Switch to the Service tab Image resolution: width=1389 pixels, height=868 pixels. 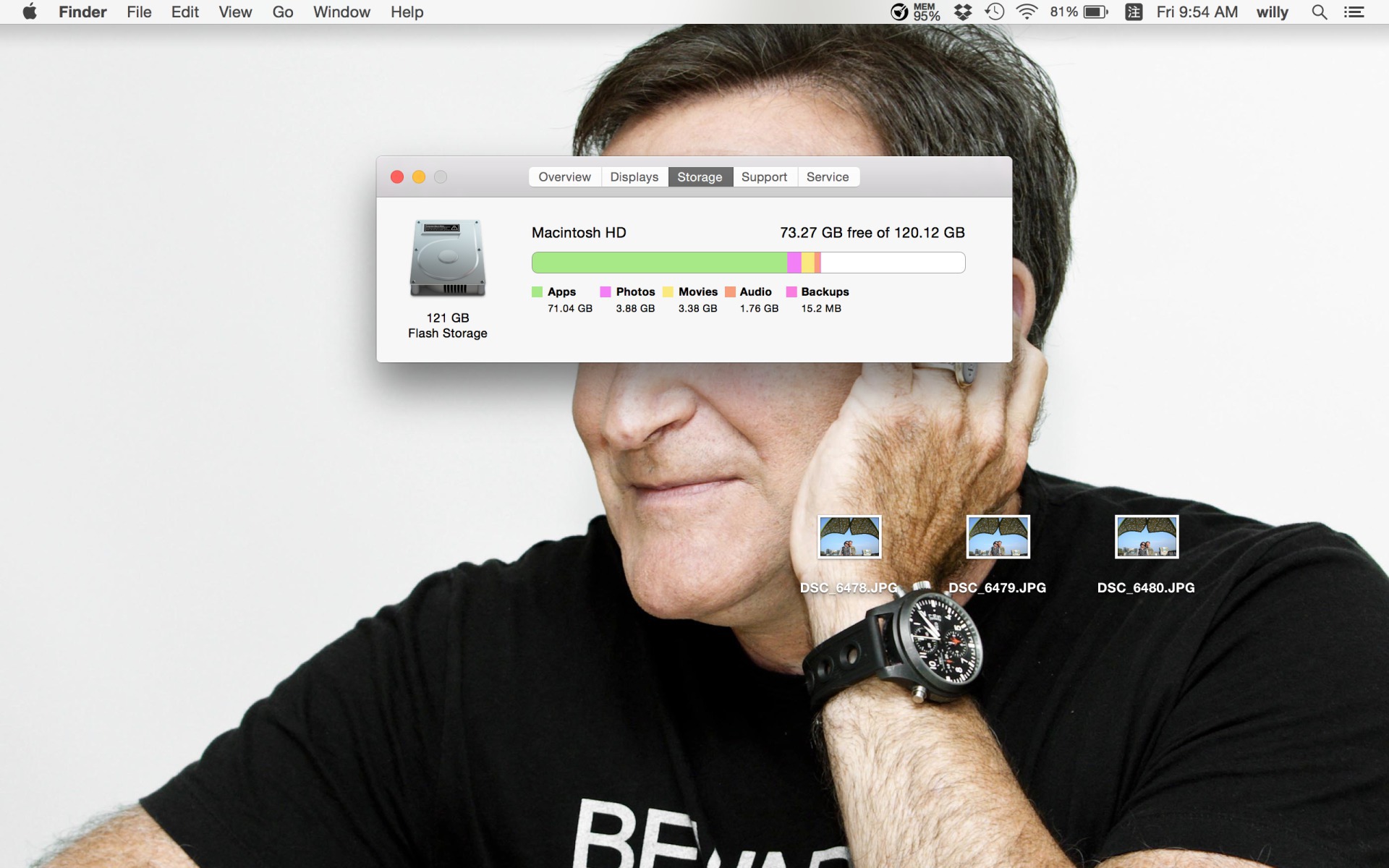[828, 177]
